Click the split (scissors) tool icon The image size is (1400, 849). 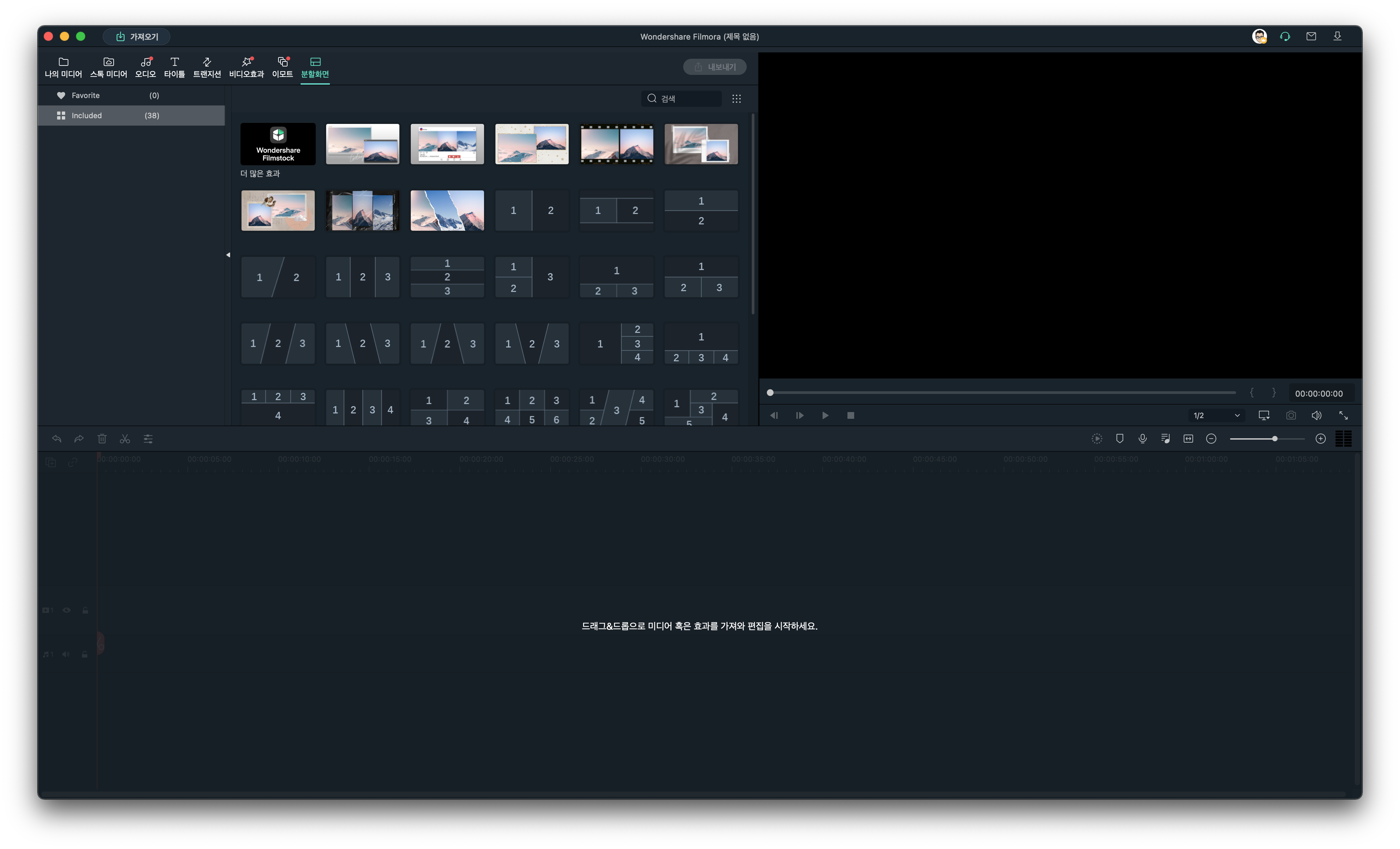pyautogui.click(x=125, y=439)
